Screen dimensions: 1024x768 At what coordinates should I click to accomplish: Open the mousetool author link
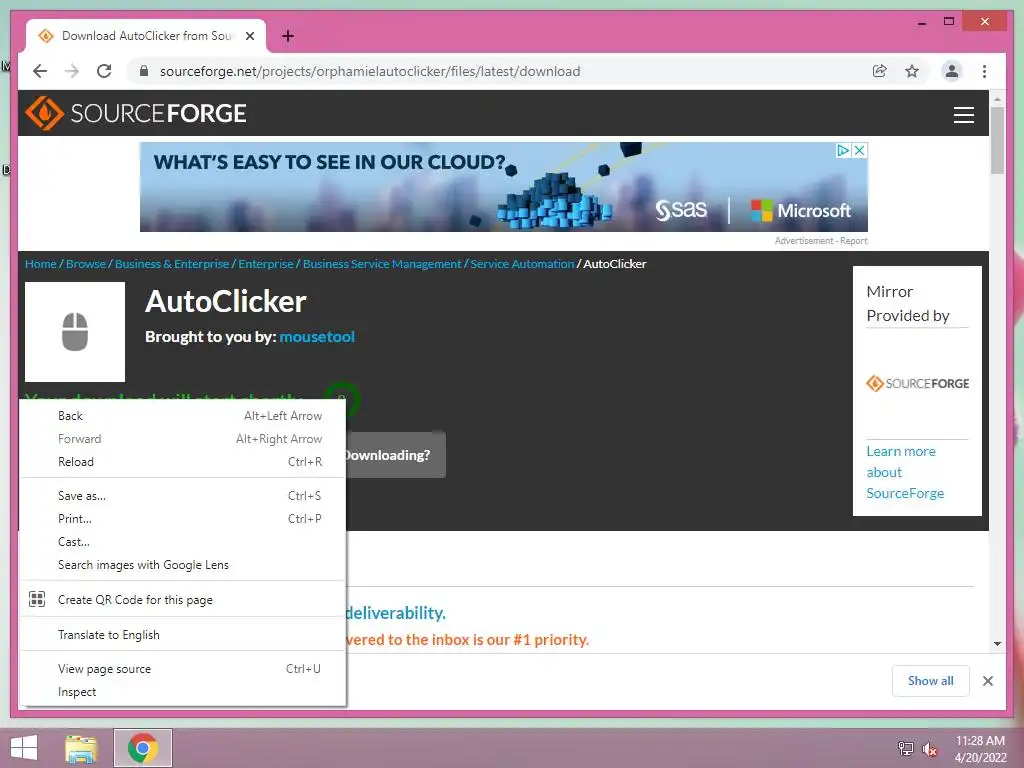[x=317, y=337]
